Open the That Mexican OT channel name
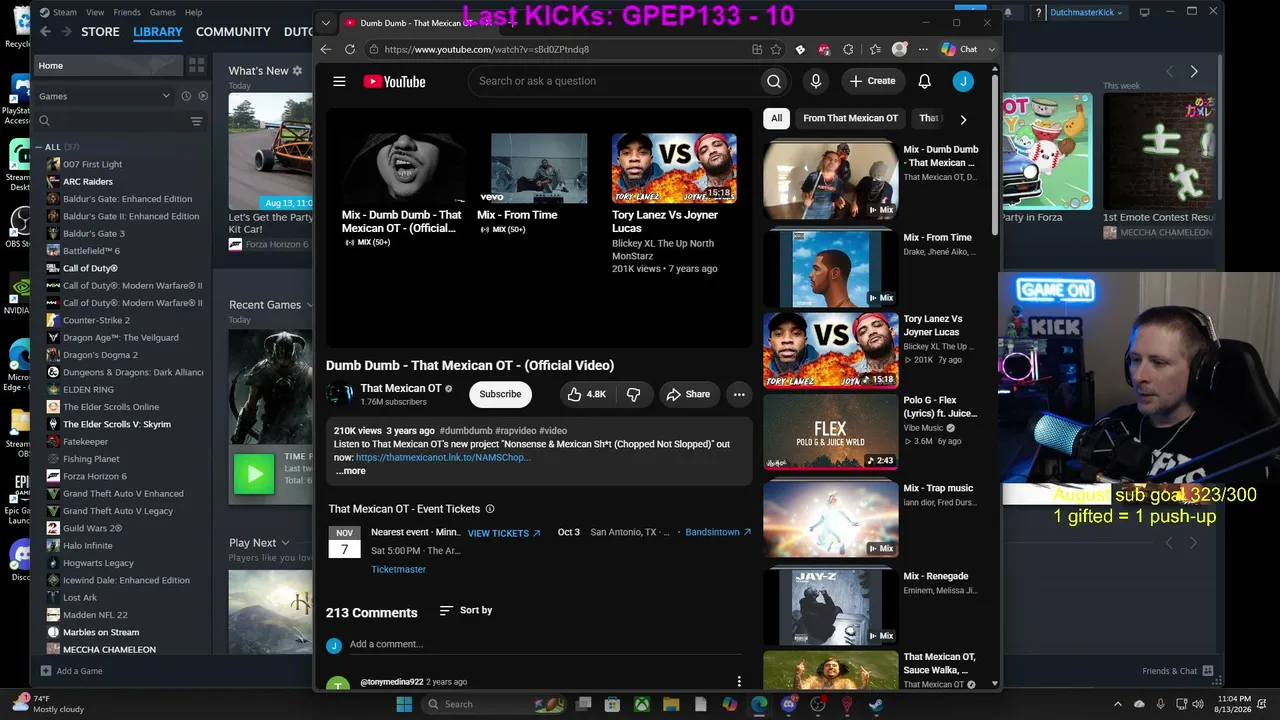This screenshot has width=1280, height=720. point(401,388)
